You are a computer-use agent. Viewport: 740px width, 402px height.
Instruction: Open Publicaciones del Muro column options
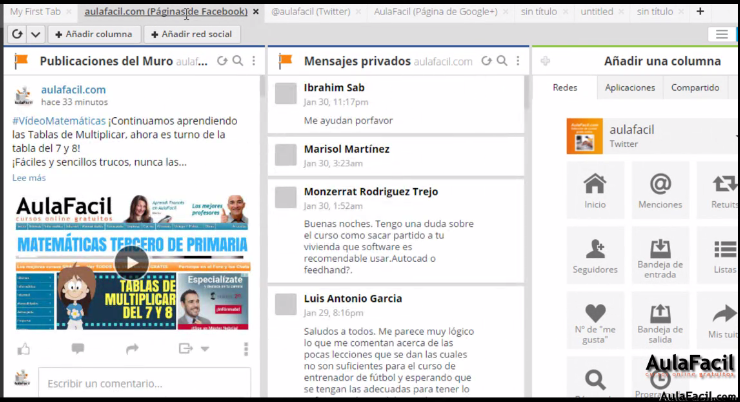[x=254, y=61]
